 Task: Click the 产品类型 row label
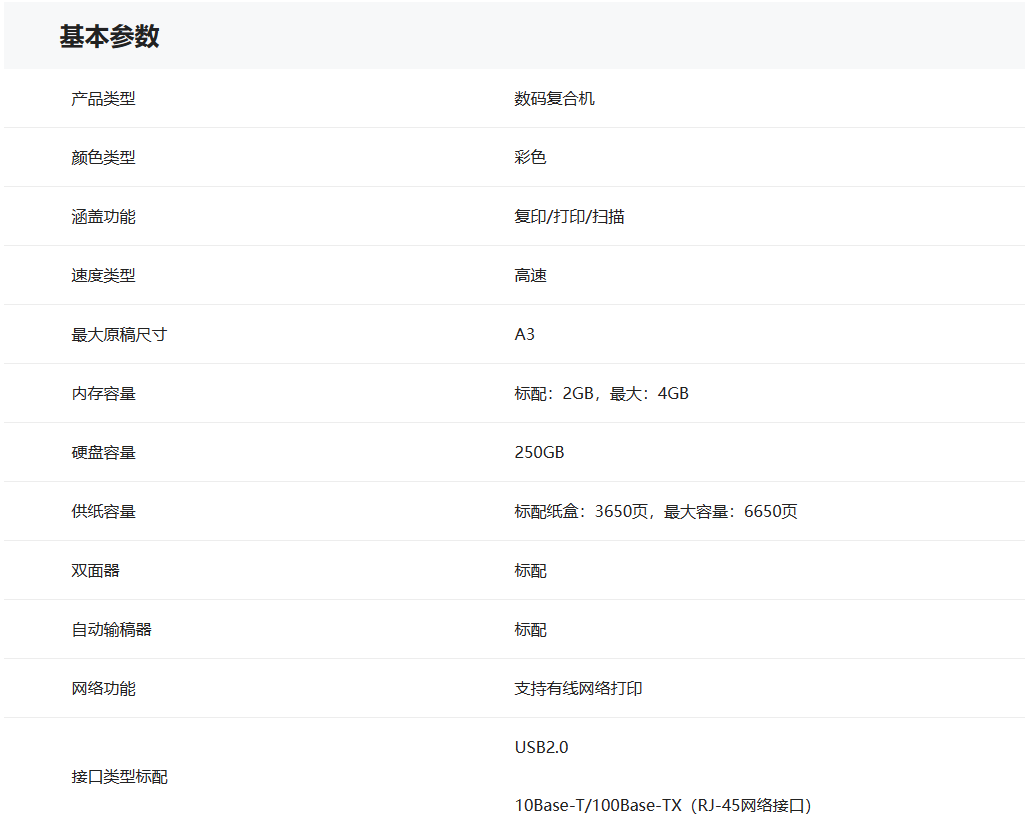tap(103, 98)
